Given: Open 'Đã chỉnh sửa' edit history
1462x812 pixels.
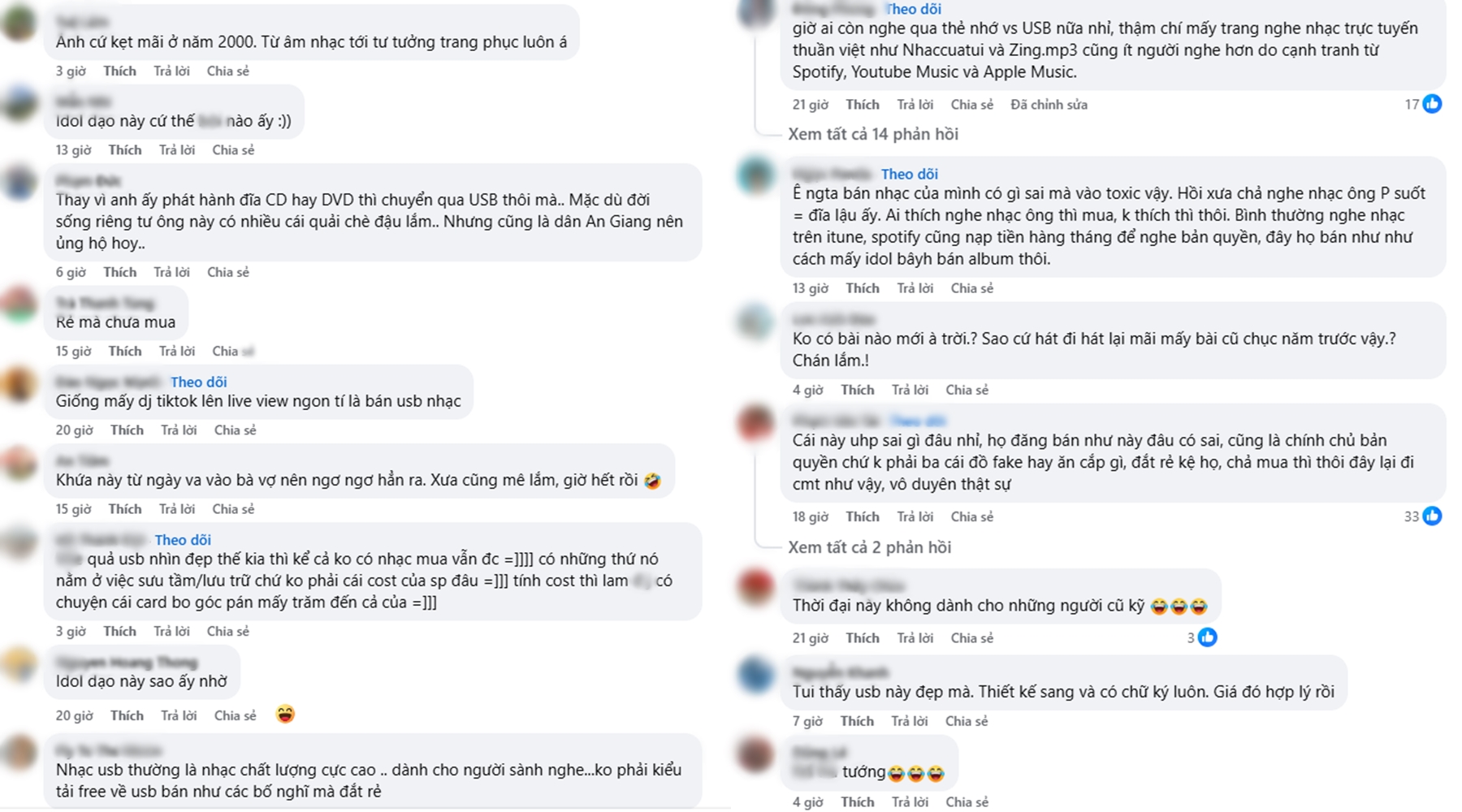Looking at the screenshot, I should point(1049,104).
